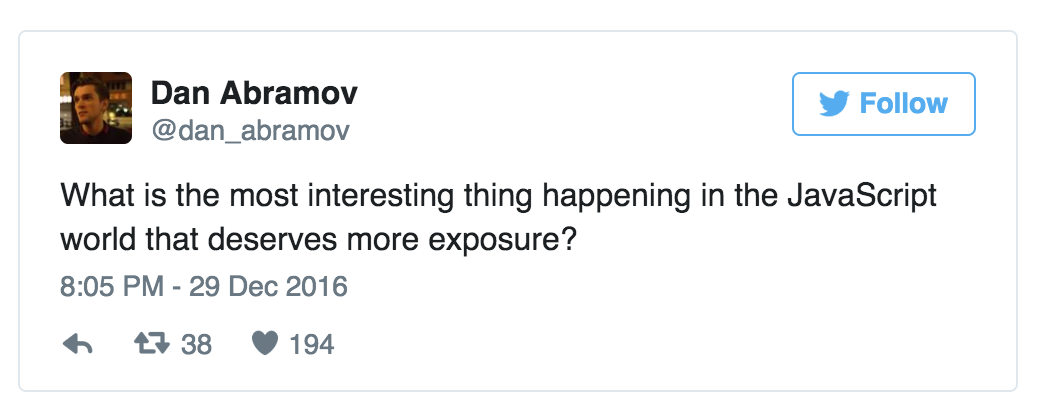Open Dan Abramov's profile picture
1046x412 pixels.
(x=96, y=108)
